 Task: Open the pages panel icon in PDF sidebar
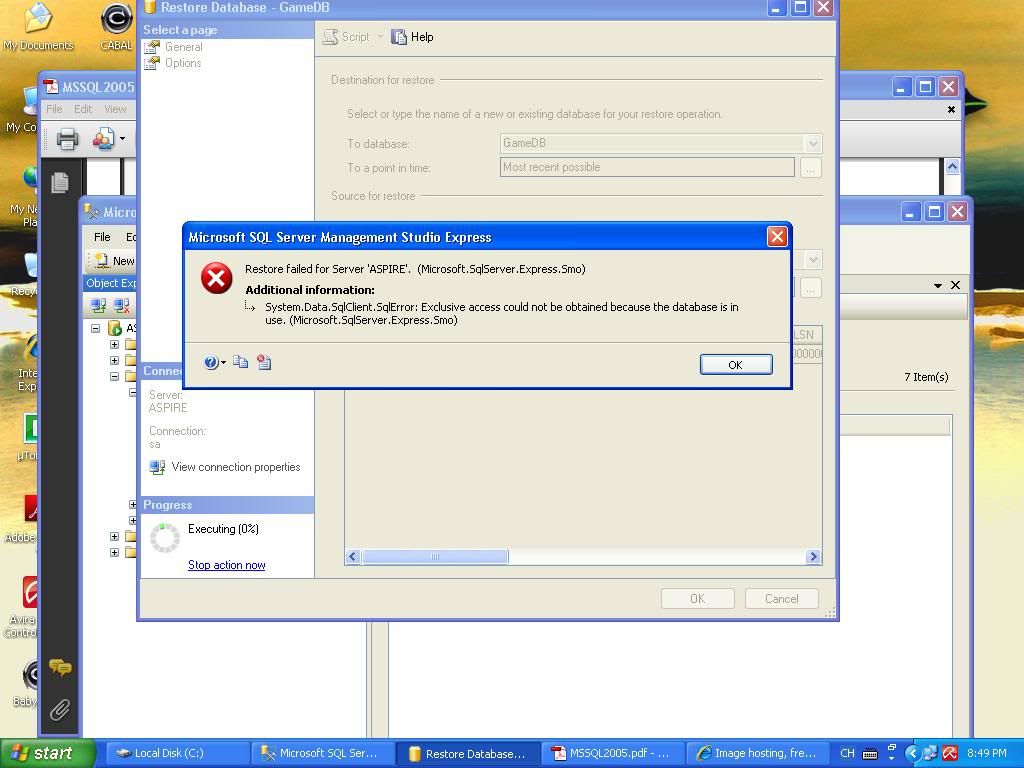click(x=60, y=182)
